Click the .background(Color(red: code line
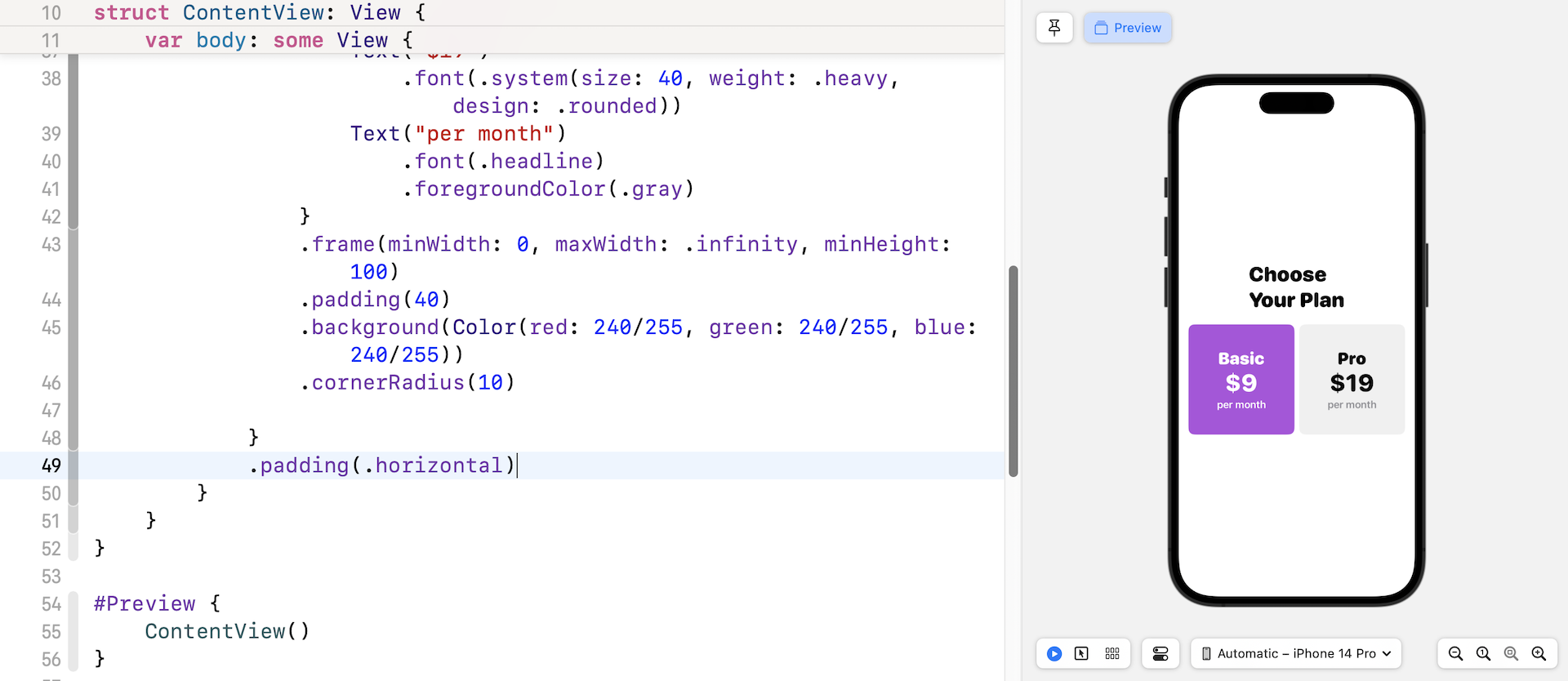Screen dimensions: 1568x681 pos(638,340)
